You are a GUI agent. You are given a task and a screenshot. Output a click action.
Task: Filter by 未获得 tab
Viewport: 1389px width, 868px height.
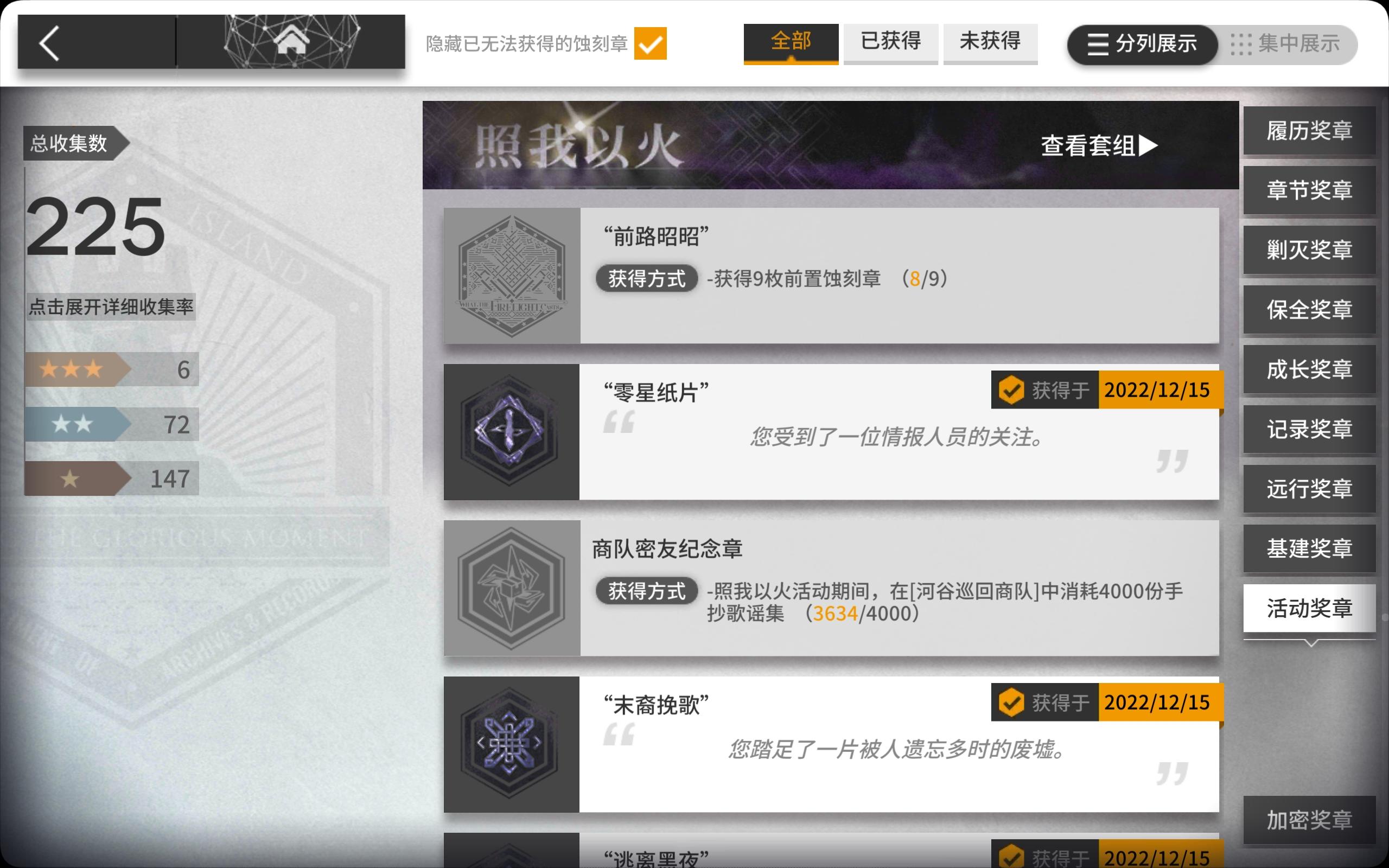coord(990,42)
